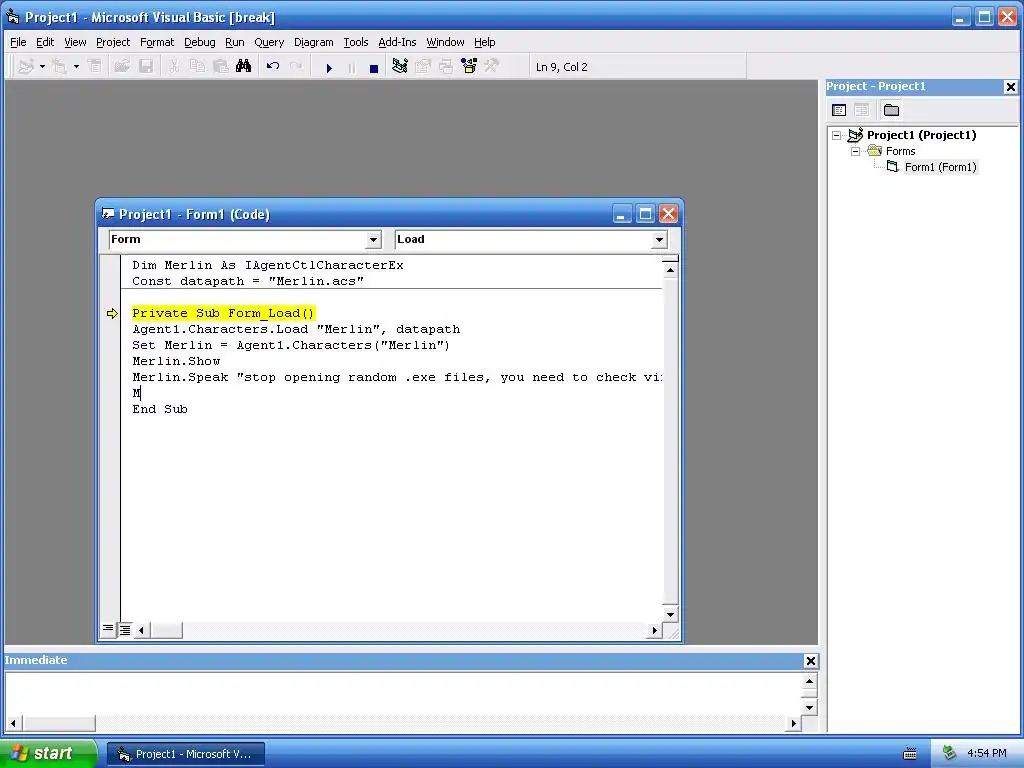Click the Find binoculars icon
This screenshot has width=1024, height=768.
(x=244, y=67)
